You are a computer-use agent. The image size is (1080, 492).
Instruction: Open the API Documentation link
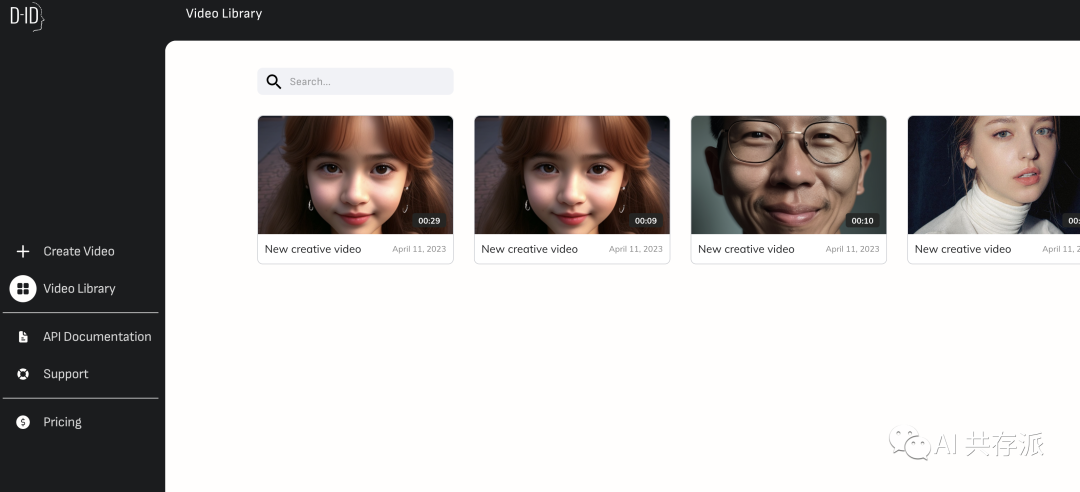click(97, 337)
